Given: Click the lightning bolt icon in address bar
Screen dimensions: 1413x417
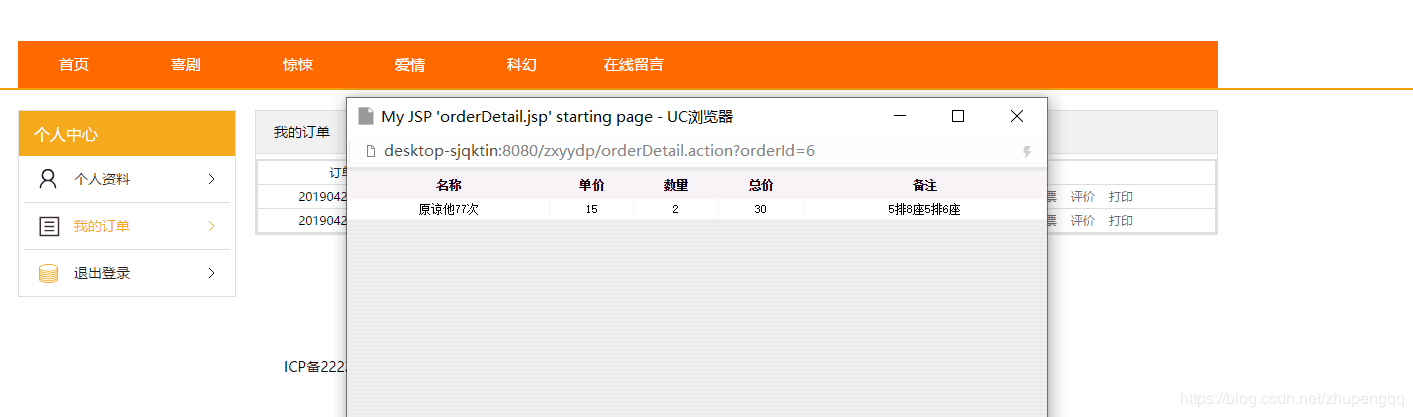Looking at the screenshot, I should (1026, 152).
